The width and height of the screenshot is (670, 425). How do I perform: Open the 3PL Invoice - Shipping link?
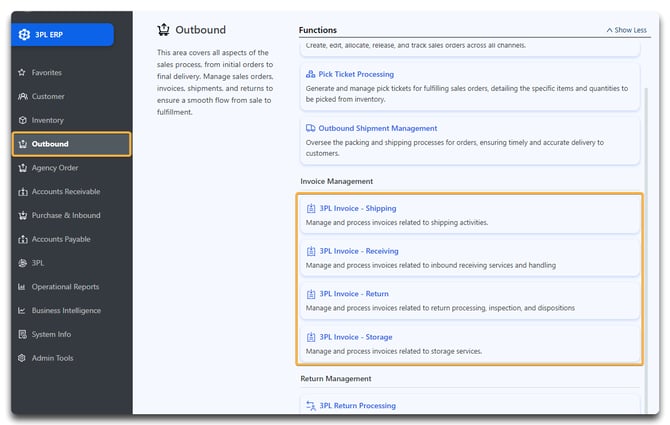[x=357, y=209]
